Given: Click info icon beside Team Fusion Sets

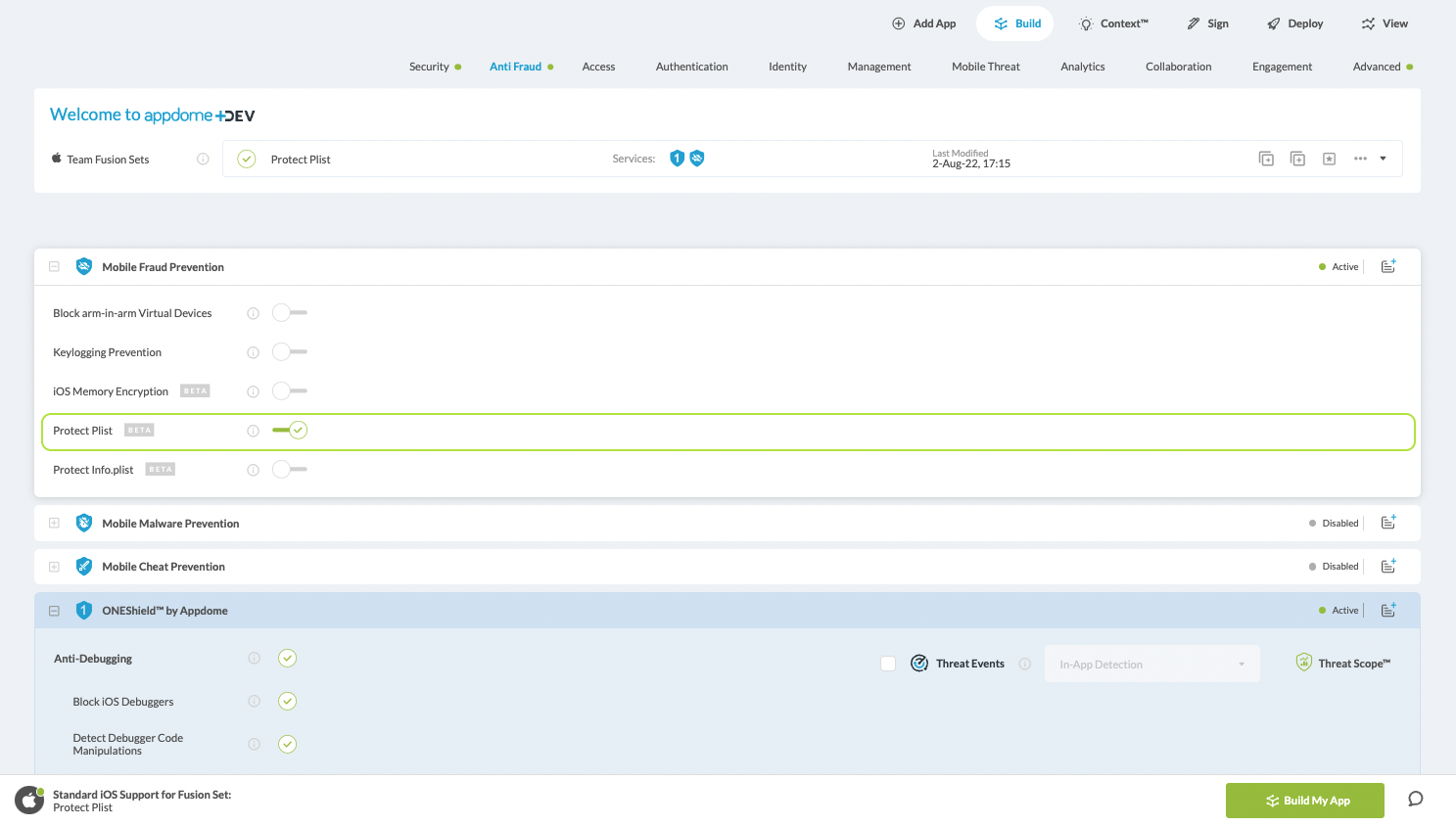Looking at the screenshot, I should click(x=203, y=159).
